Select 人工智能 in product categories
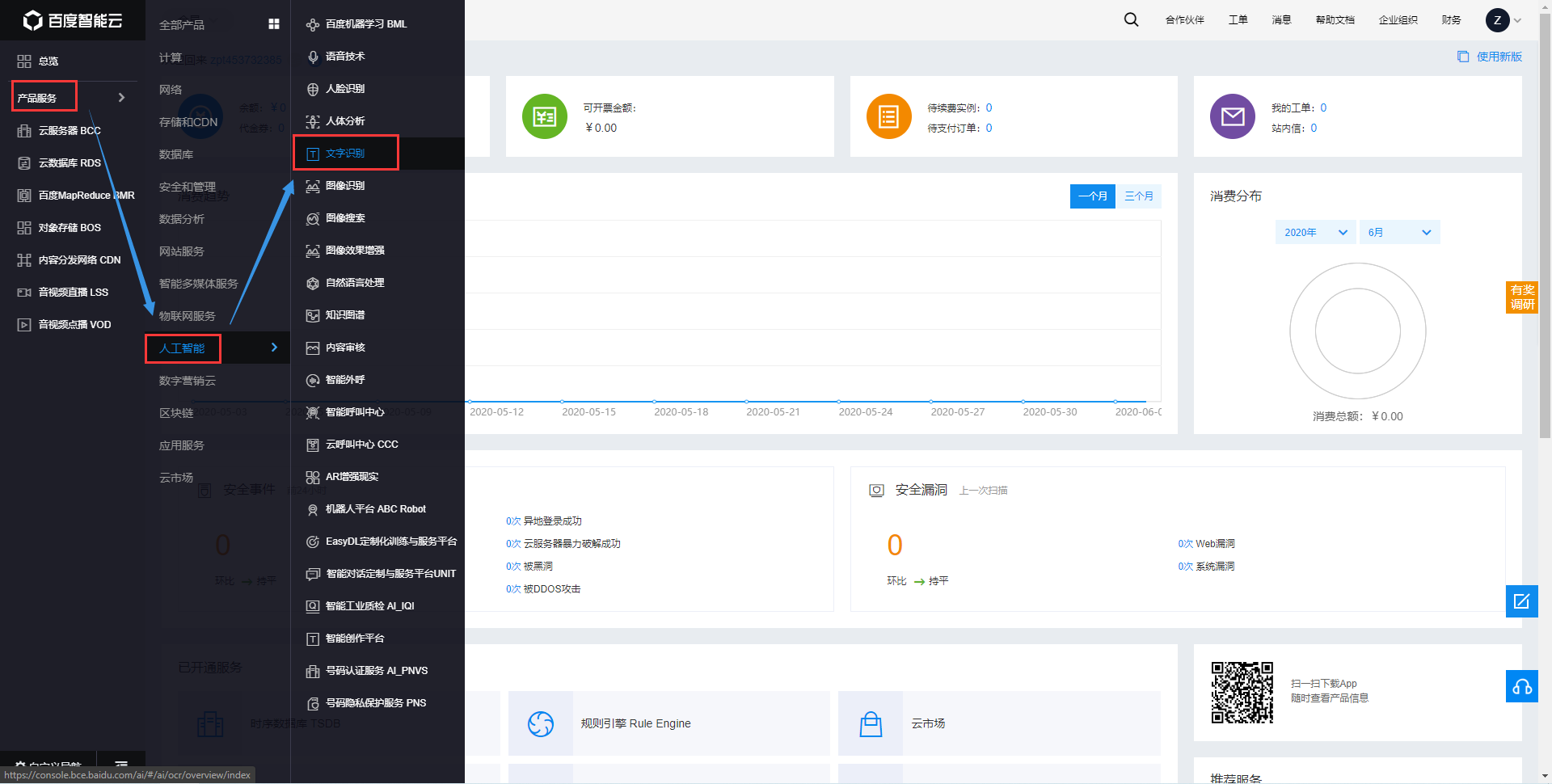Image resolution: width=1552 pixels, height=784 pixels. pos(182,348)
